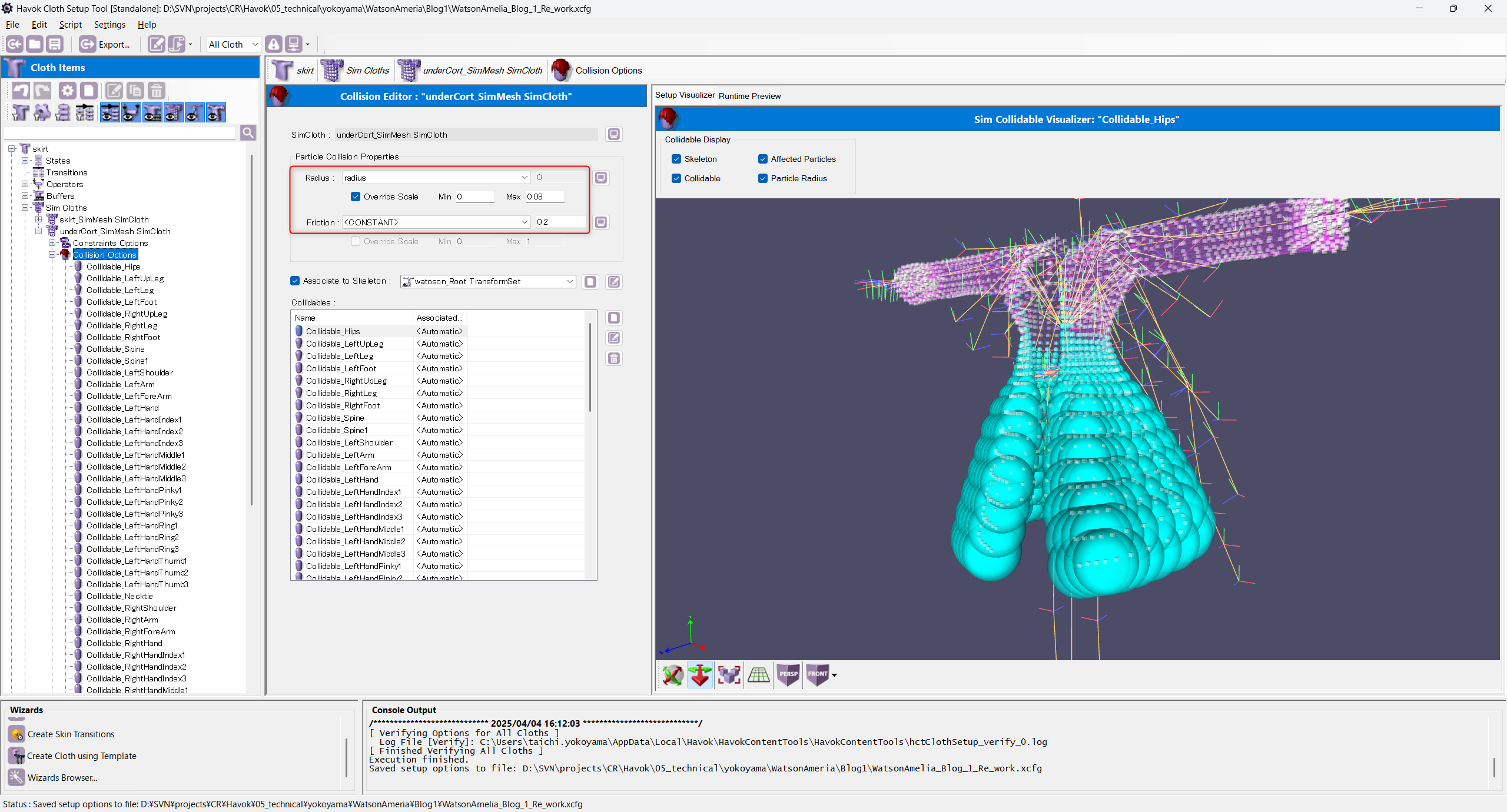Uncheck the Particle Radius checkbox

coord(763,178)
